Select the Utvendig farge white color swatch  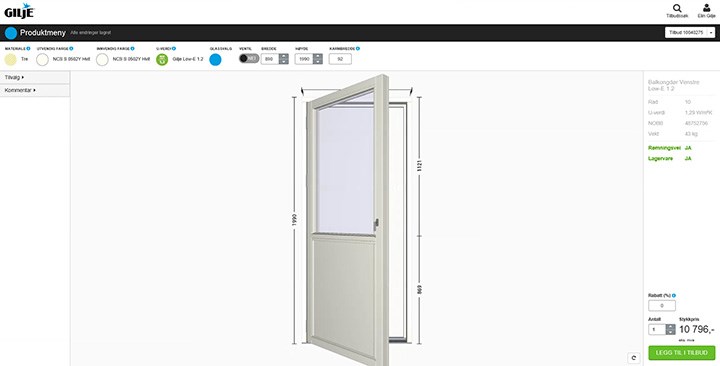43,60
